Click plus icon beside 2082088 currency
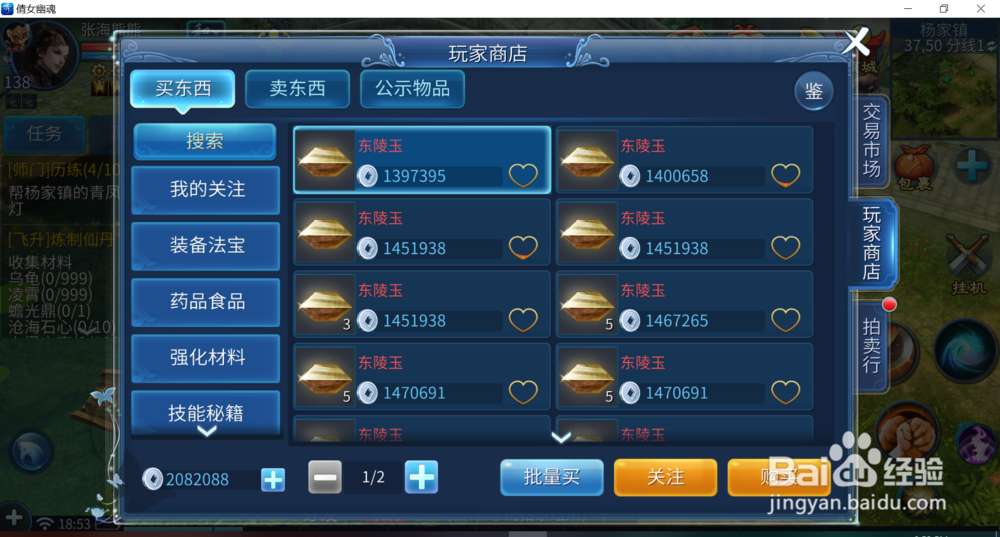Screen dimensions: 1000x537 [273, 480]
